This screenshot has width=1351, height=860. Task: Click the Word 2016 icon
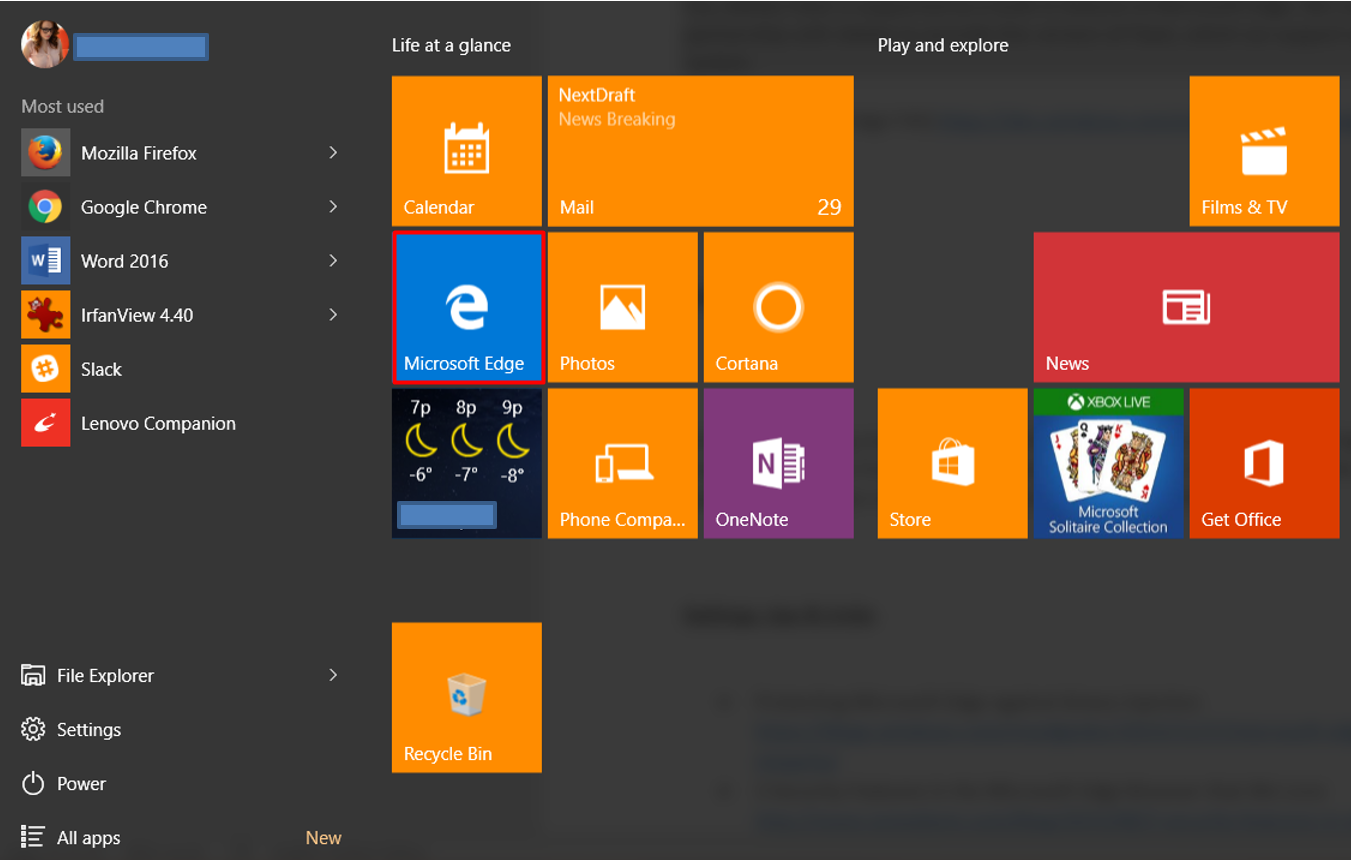46,261
